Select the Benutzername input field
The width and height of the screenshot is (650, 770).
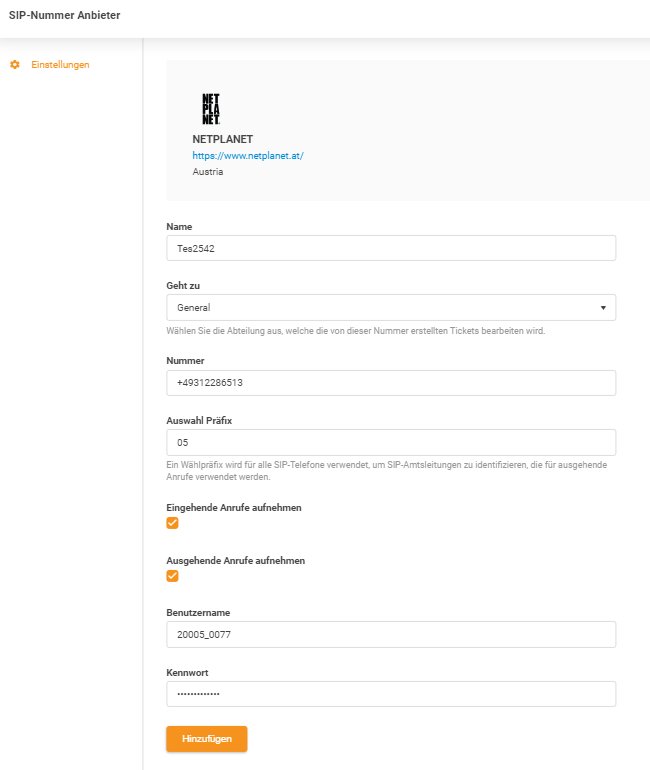tap(390, 634)
